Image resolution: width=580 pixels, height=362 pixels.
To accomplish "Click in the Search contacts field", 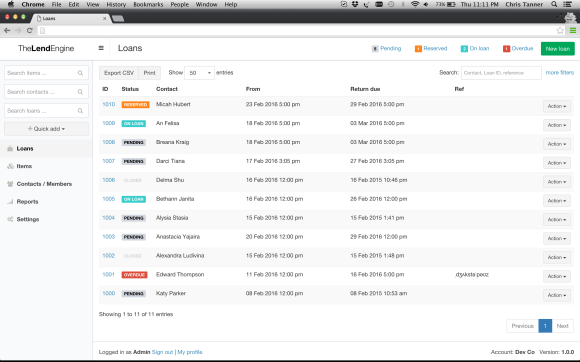I will click(46, 92).
